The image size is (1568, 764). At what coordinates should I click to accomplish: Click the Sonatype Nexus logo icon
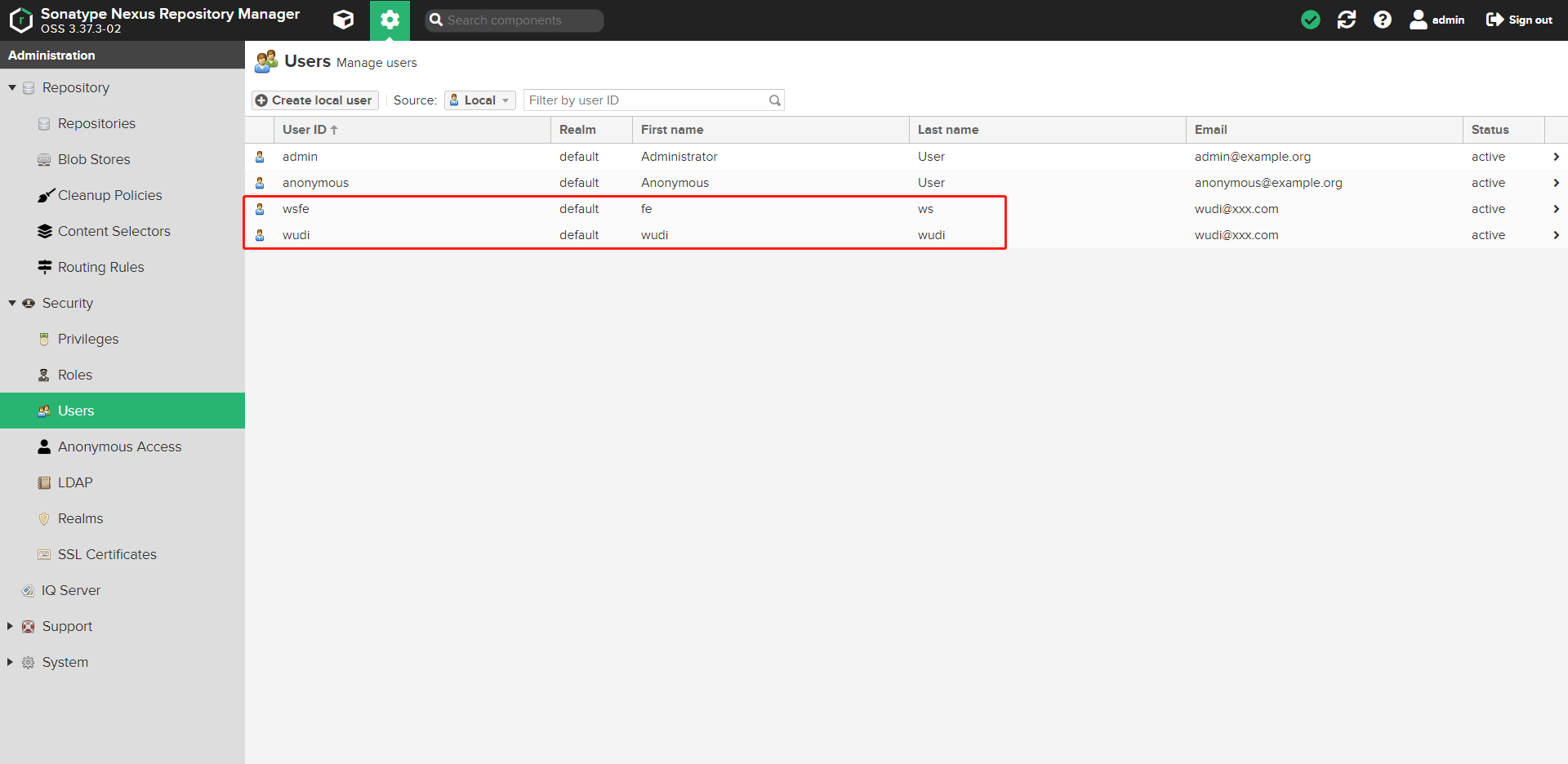pyautogui.click(x=20, y=20)
